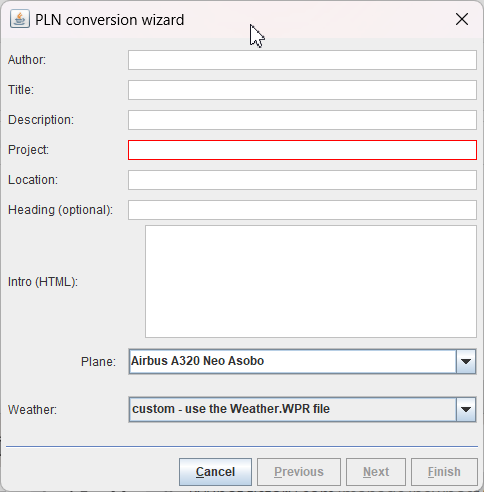
Task: Click the PLN conversion wizard title text
Action: pyautogui.click(x=109, y=20)
